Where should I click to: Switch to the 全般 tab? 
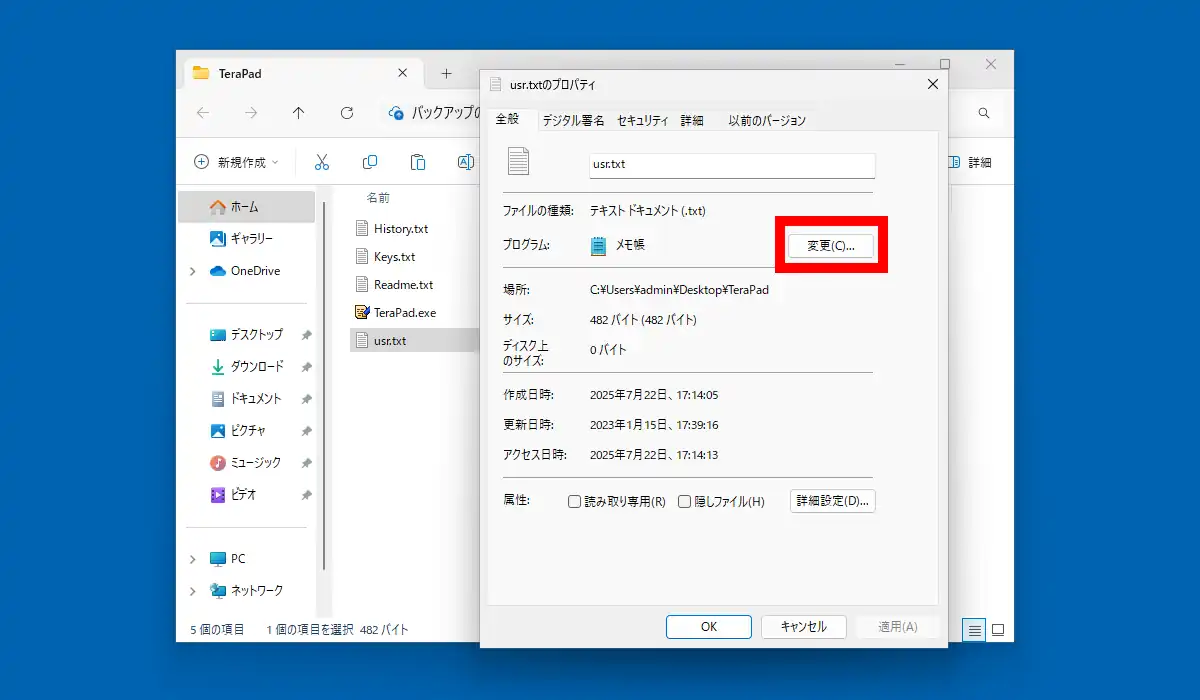(x=508, y=119)
